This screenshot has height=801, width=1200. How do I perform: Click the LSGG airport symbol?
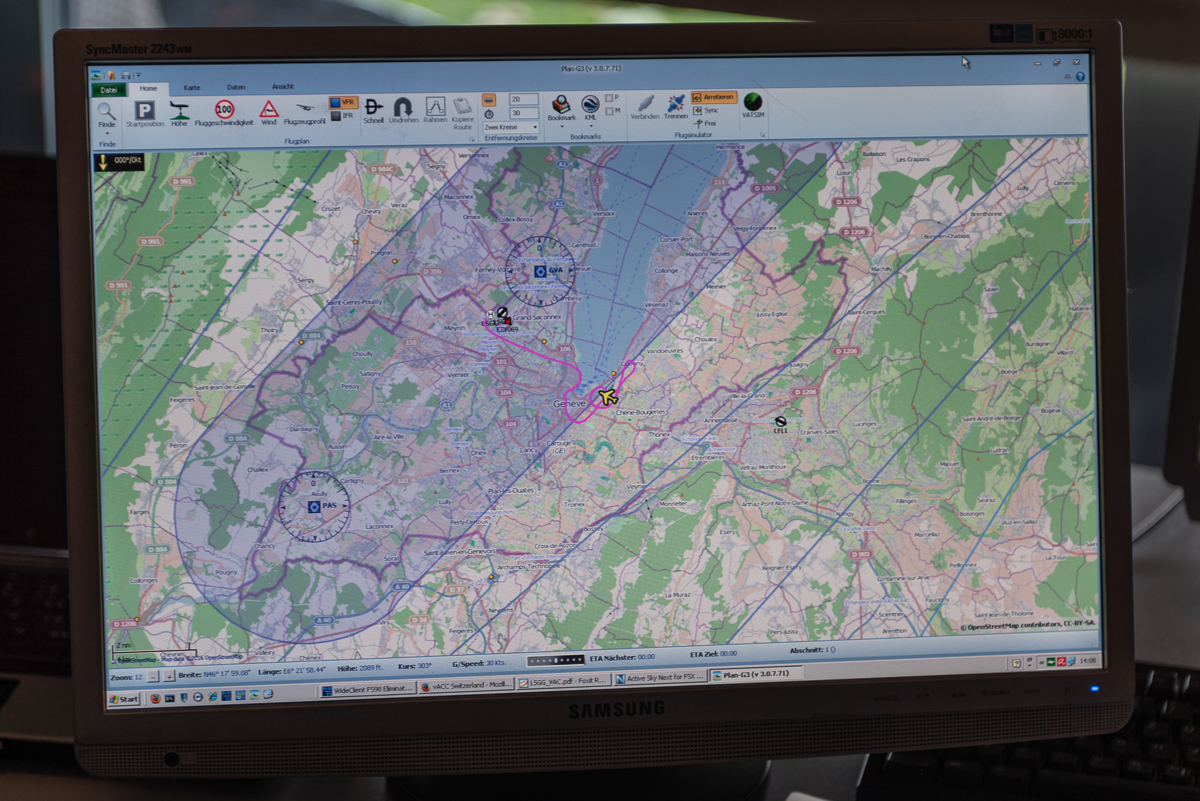(x=502, y=312)
